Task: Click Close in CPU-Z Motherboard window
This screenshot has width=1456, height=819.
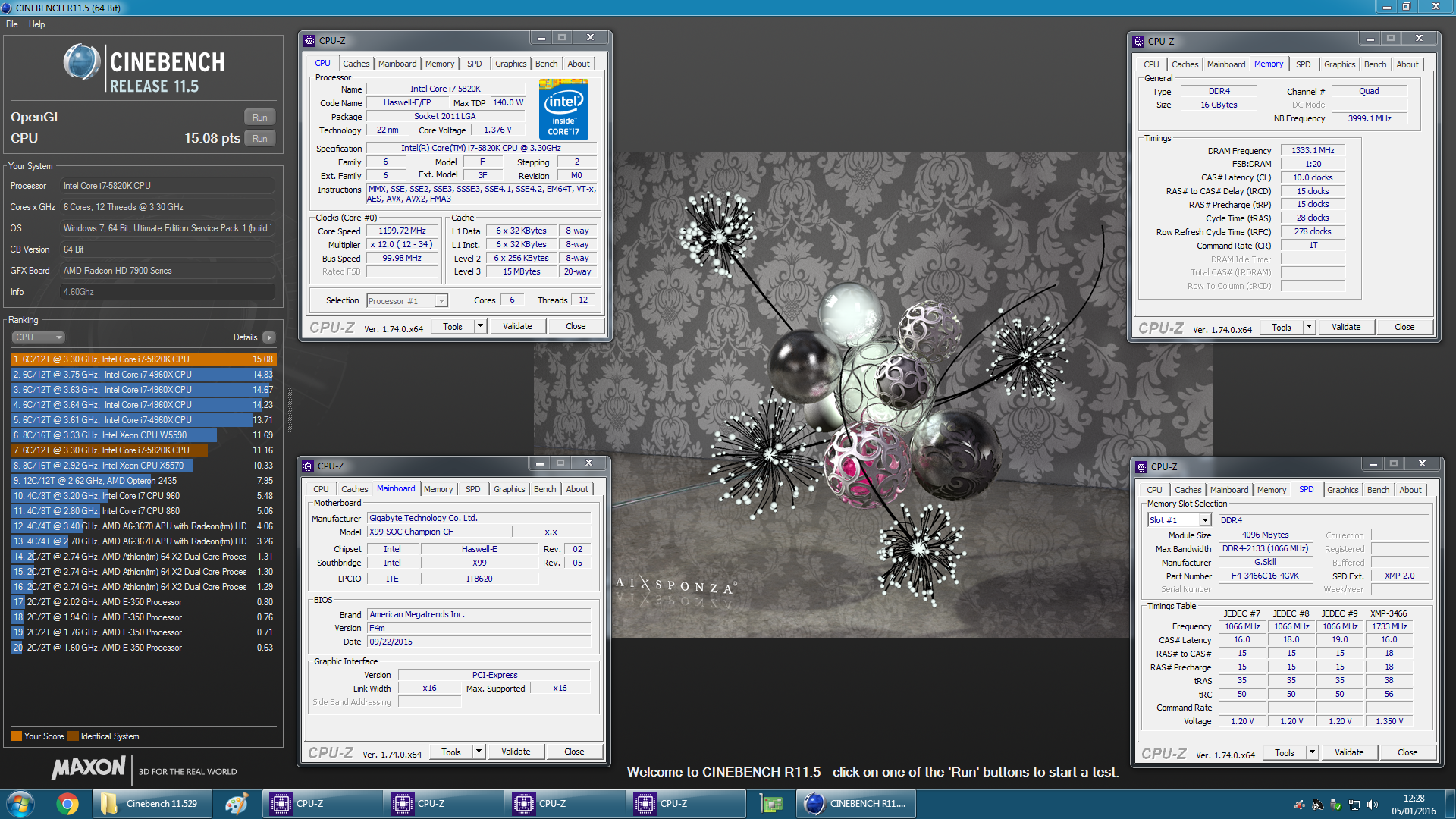Action: [x=574, y=752]
